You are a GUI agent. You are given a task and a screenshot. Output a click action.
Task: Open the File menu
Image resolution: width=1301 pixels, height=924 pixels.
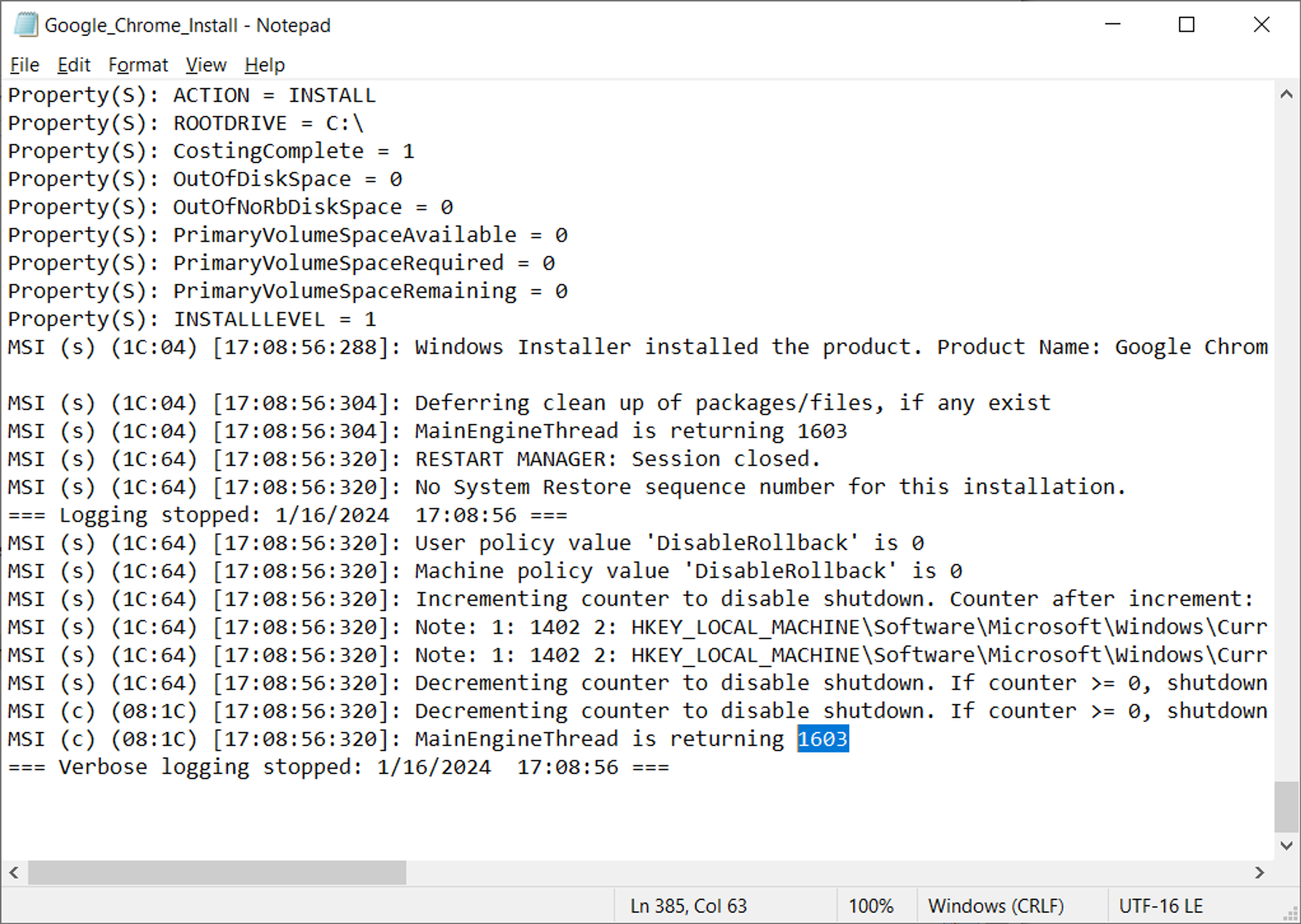coord(25,65)
